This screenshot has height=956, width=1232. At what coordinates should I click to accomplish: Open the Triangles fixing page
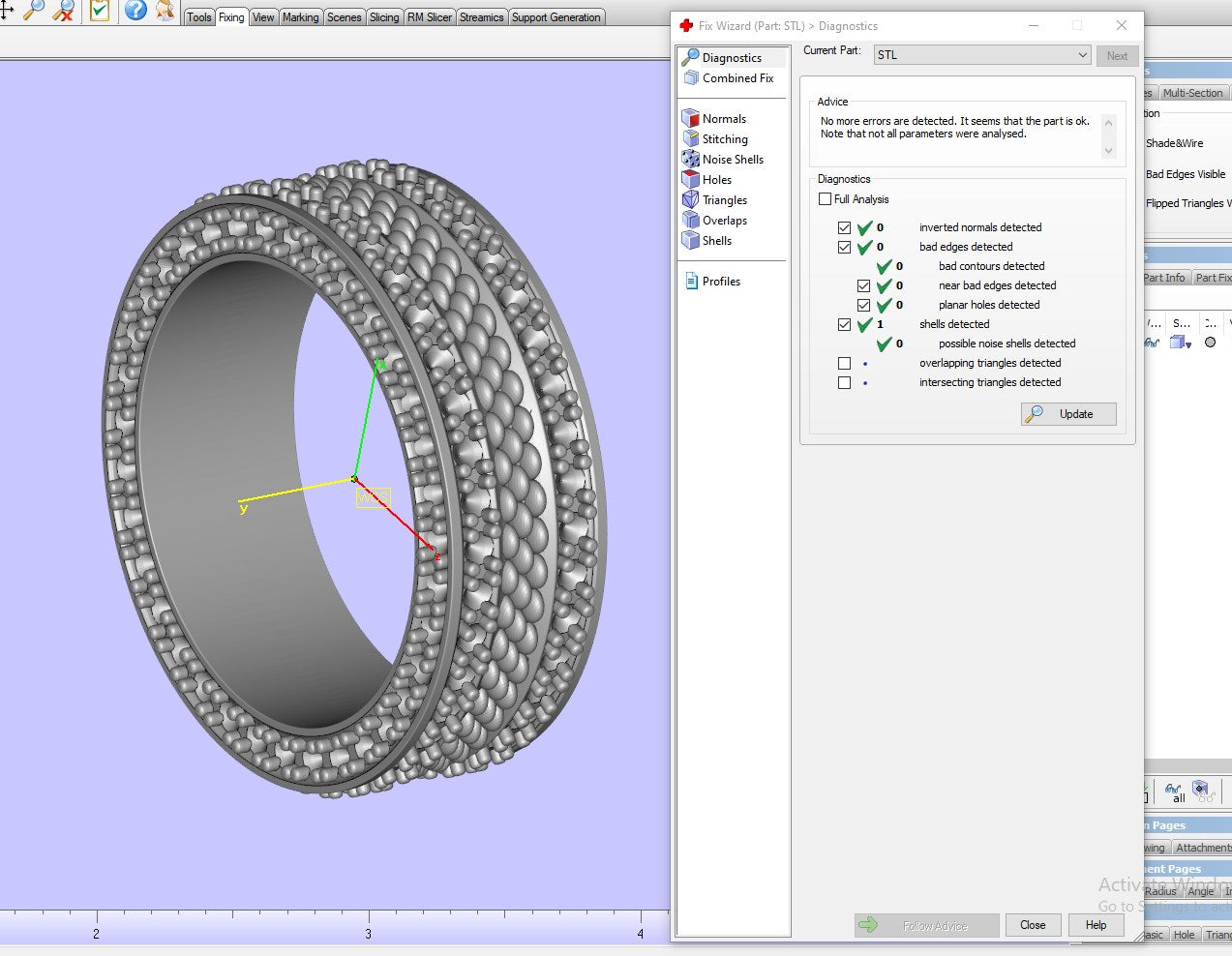724,200
